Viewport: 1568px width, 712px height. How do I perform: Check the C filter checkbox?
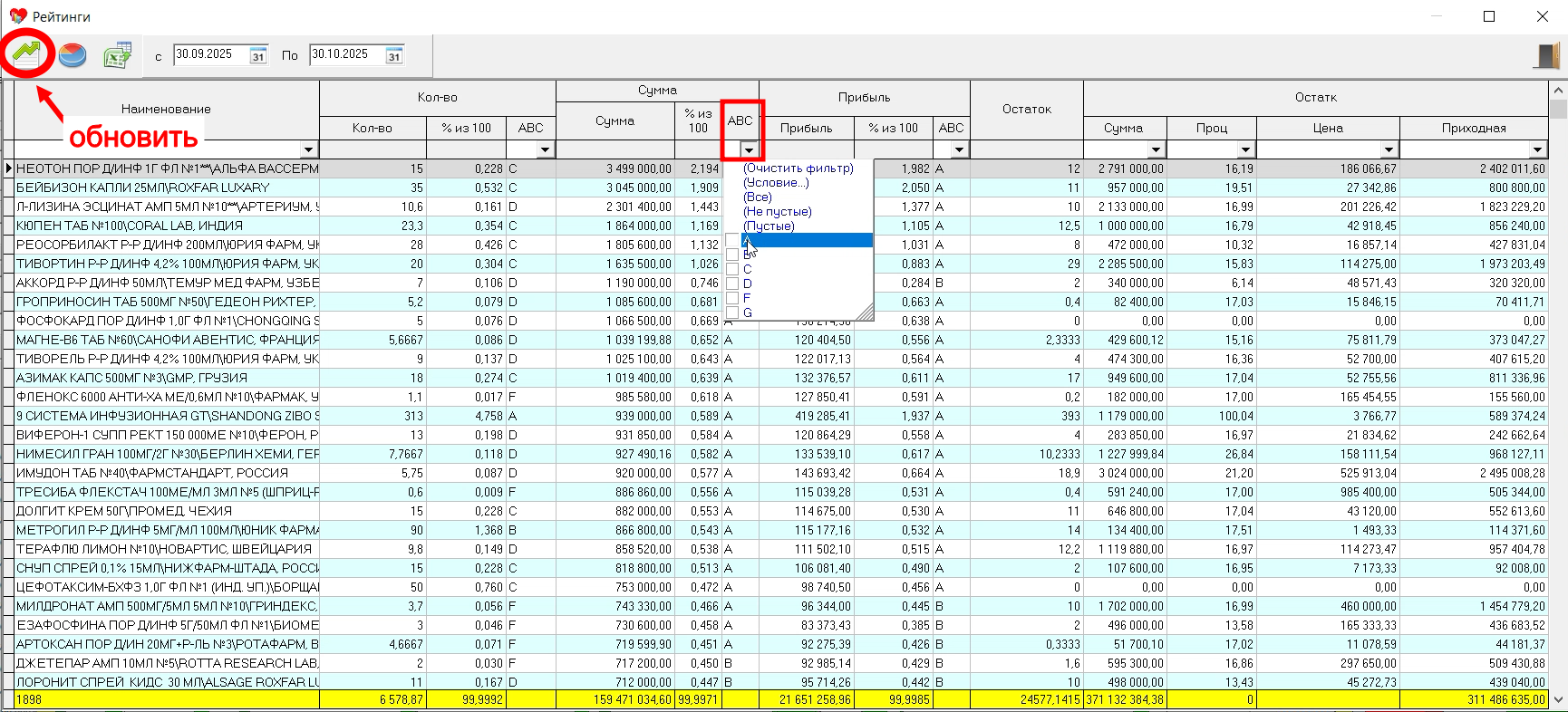coord(732,269)
